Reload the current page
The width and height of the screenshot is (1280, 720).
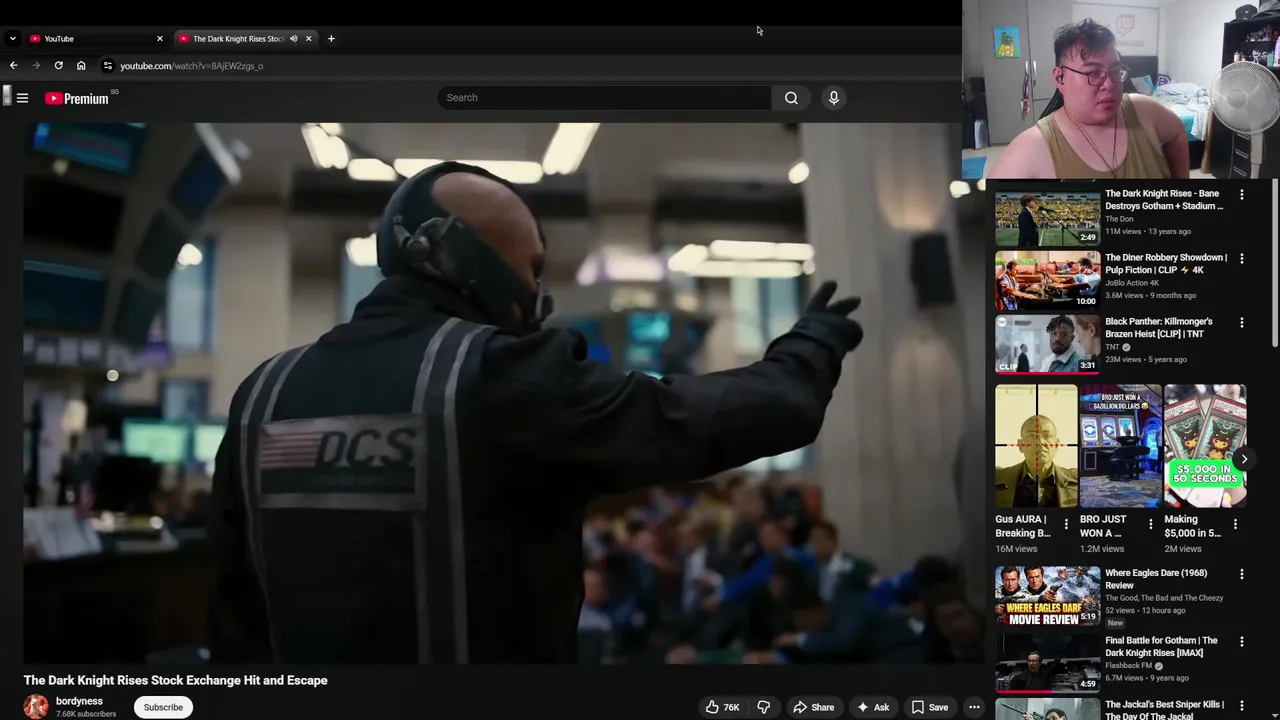coord(58,66)
